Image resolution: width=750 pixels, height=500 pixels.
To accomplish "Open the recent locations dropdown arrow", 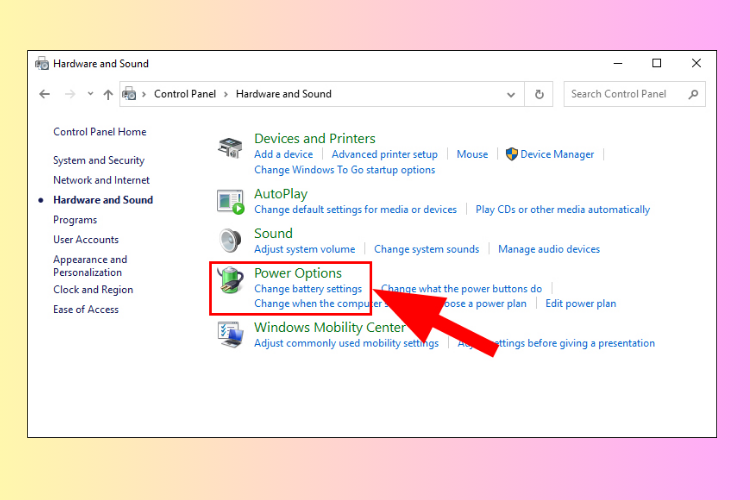I will (x=90, y=94).
